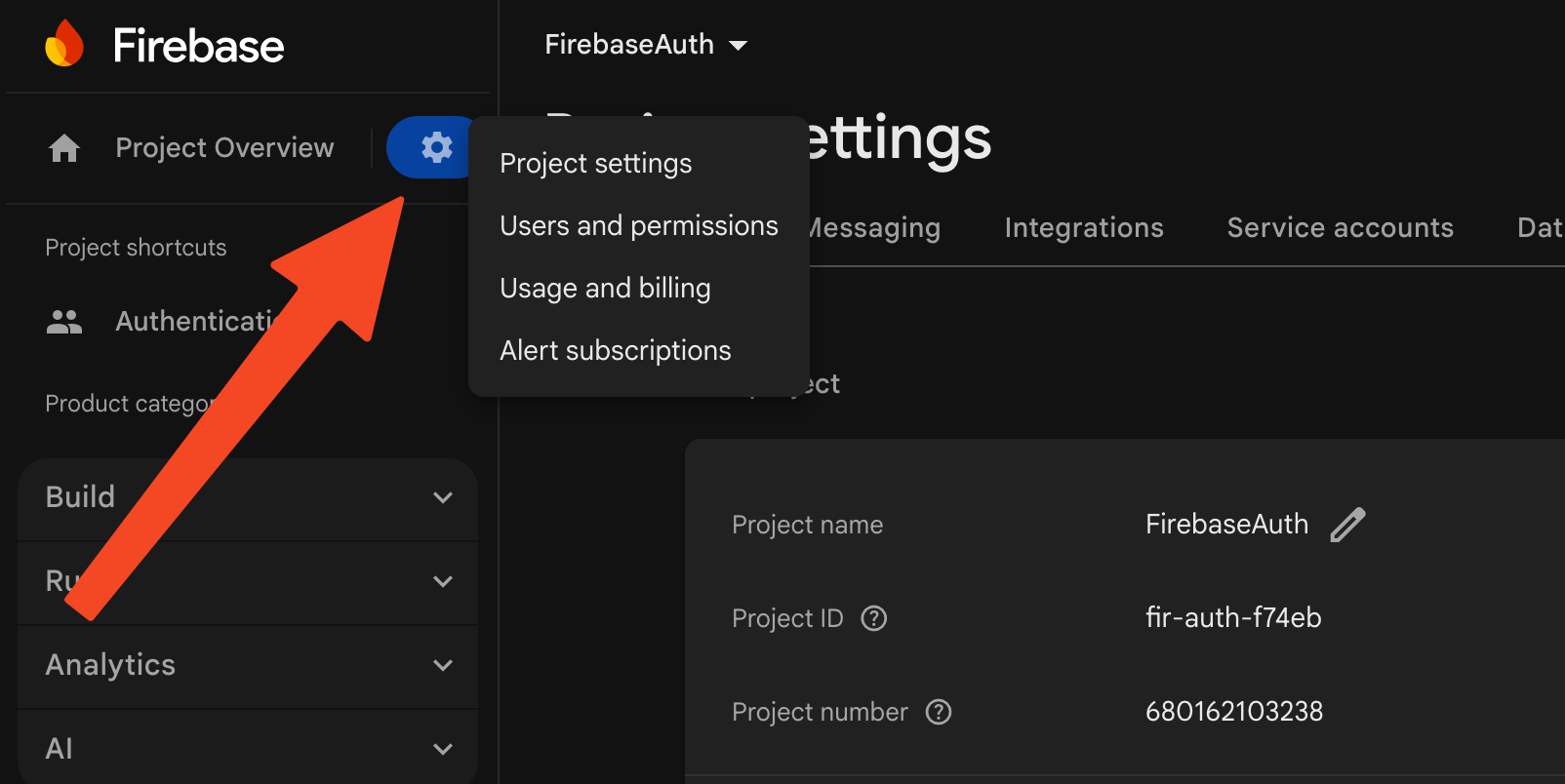The width and height of the screenshot is (1565, 784).
Task: Switch to the Service accounts tab
Action: tap(1340, 228)
